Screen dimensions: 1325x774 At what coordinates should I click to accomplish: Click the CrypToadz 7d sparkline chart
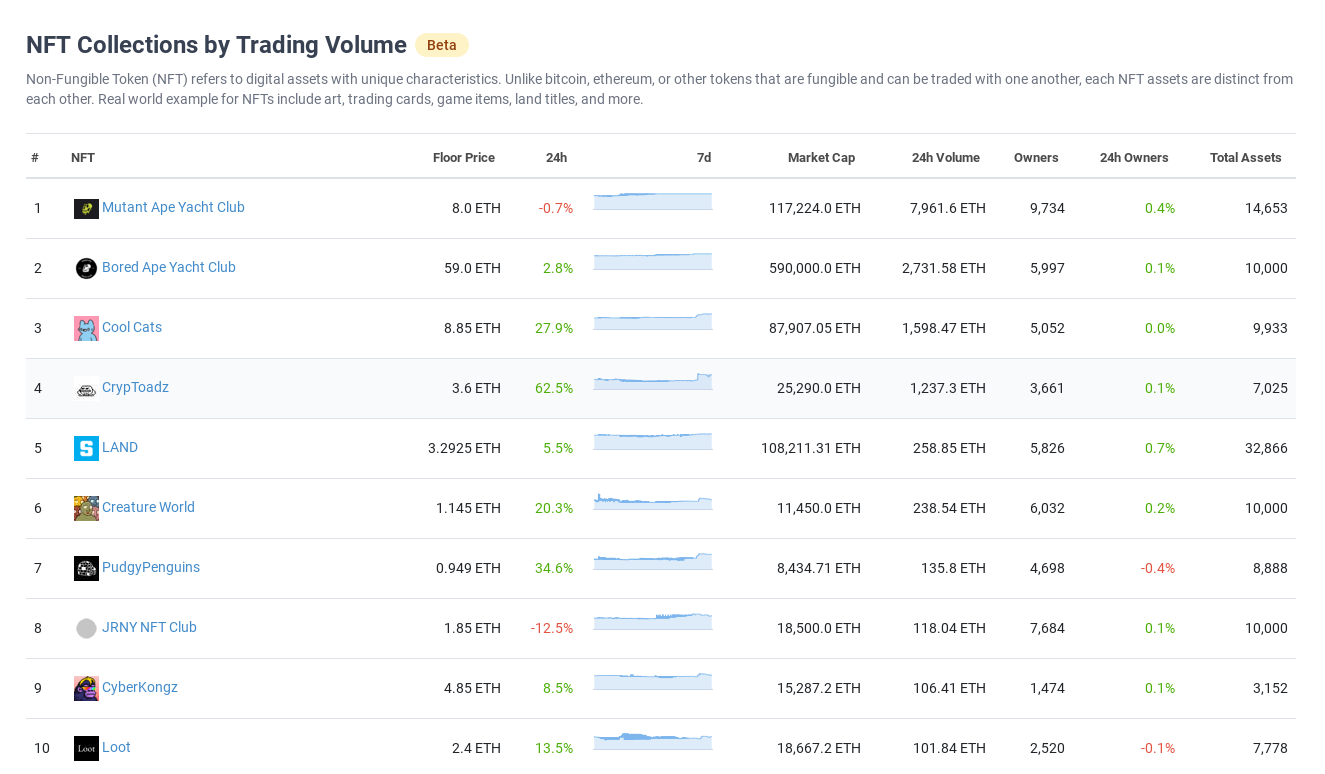point(653,381)
